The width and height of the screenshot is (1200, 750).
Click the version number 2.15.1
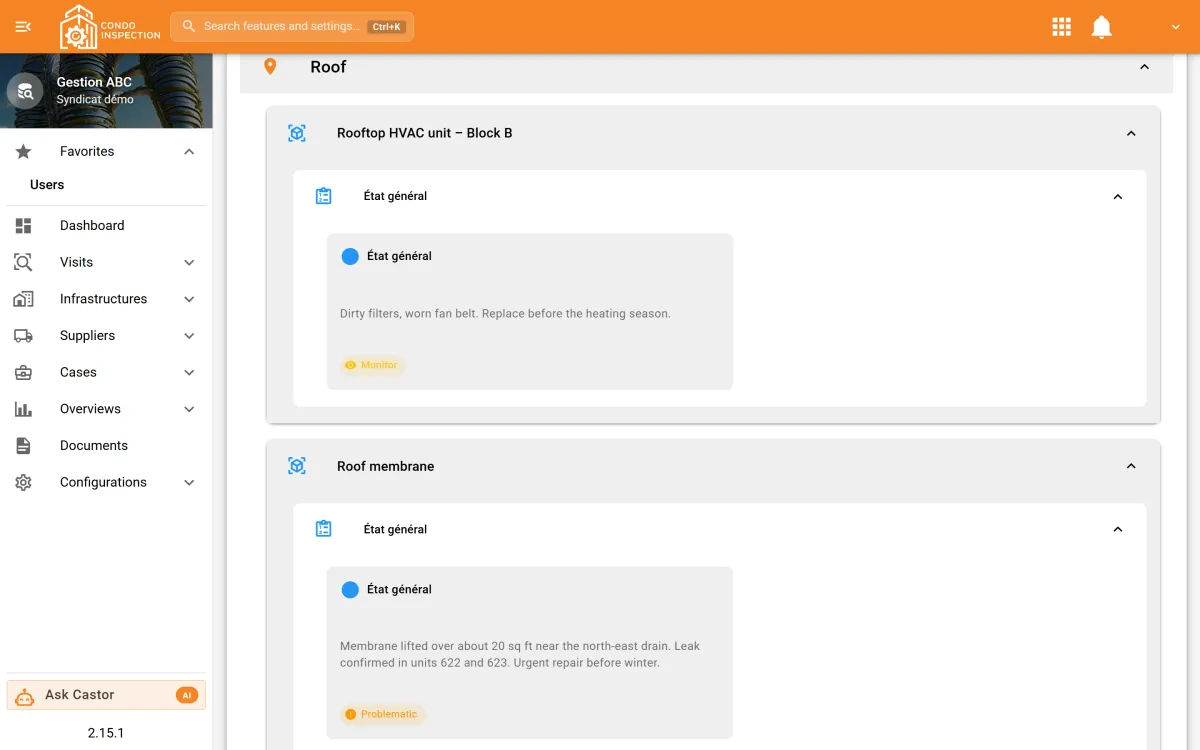point(106,733)
